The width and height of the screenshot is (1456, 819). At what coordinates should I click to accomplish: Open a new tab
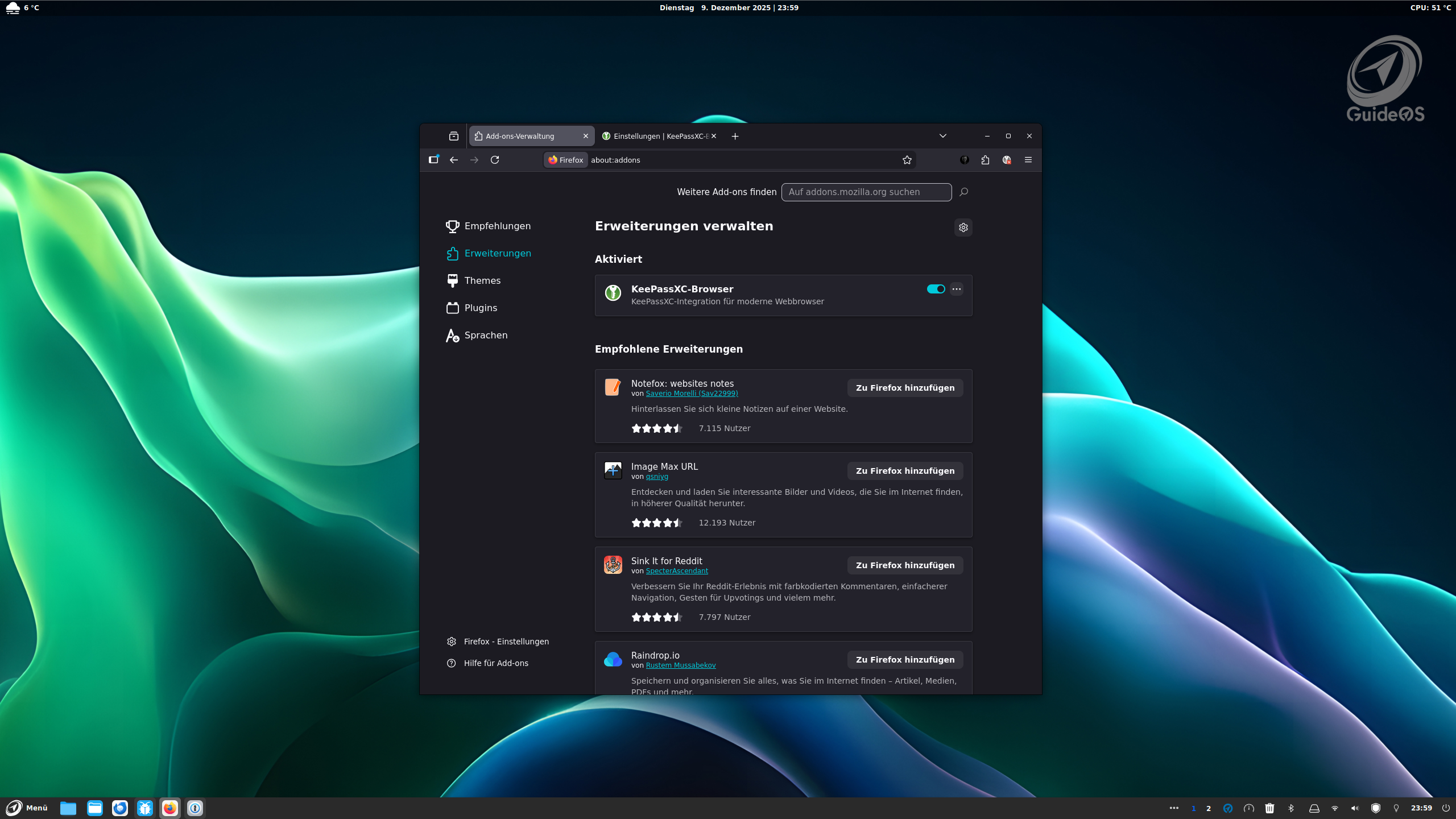[x=735, y=136]
